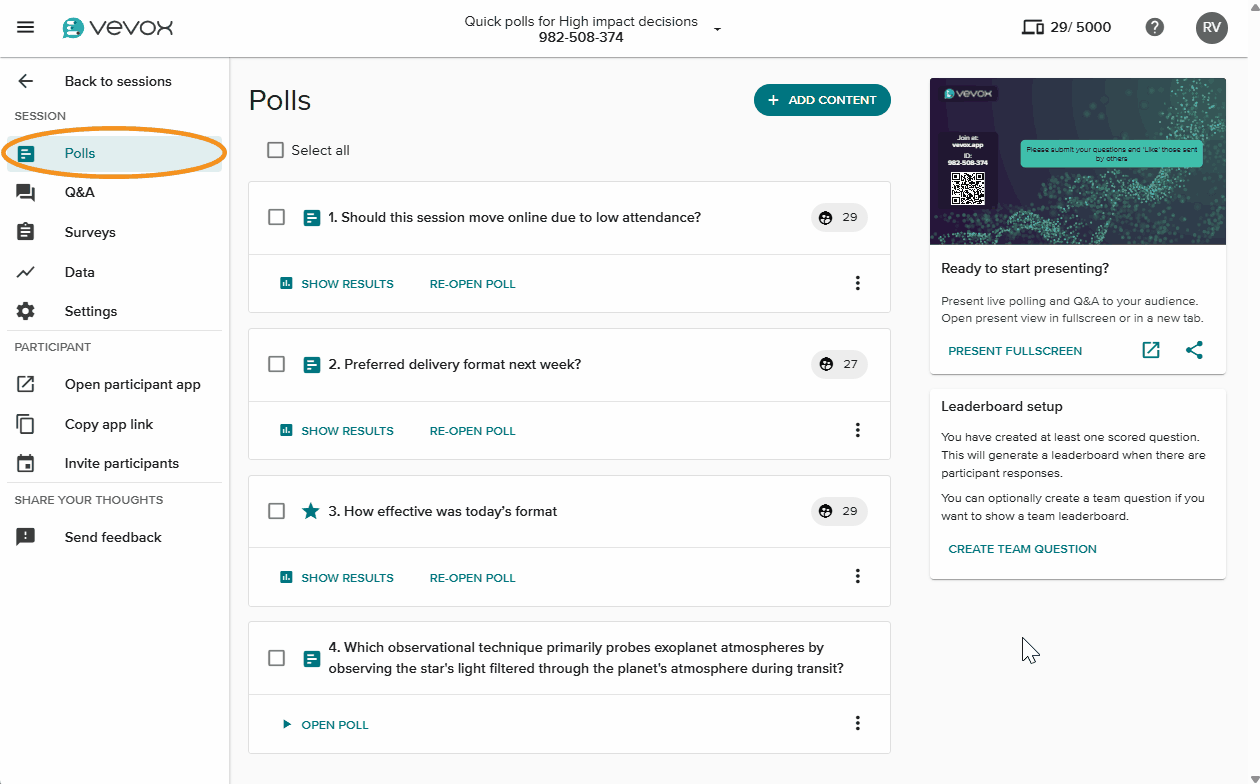Screen dimensions: 1260x784
Task: Open RV user account avatar
Action: coord(1211,27)
